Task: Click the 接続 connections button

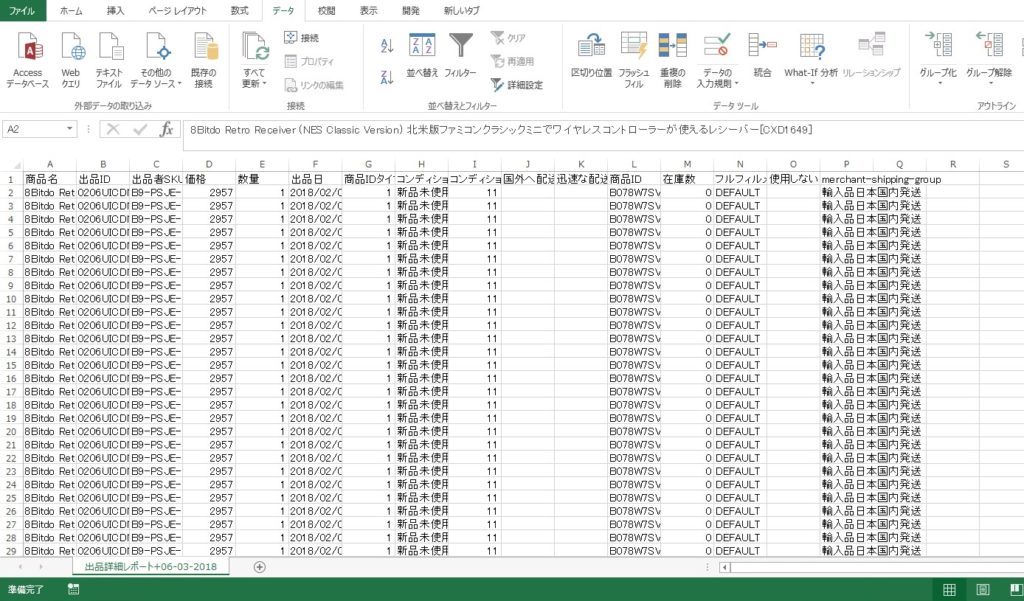Action: pyautogui.click(x=302, y=38)
